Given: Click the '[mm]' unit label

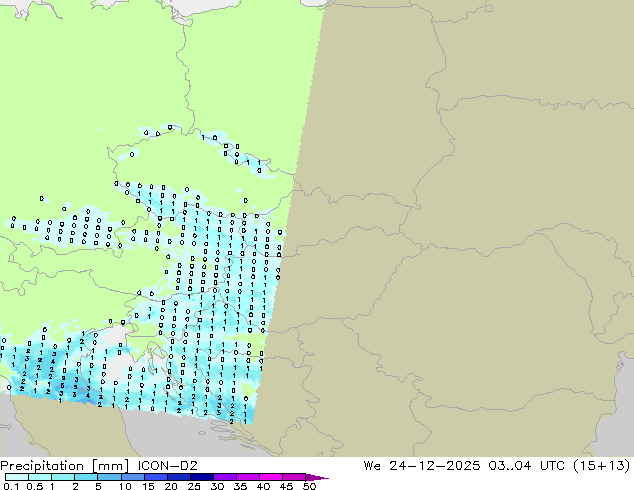Looking at the screenshot, I should [111, 466].
